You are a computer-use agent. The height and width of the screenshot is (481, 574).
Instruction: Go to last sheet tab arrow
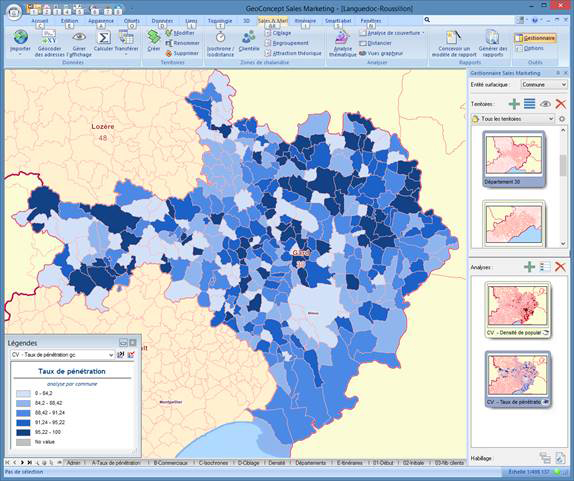coord(30,463)
